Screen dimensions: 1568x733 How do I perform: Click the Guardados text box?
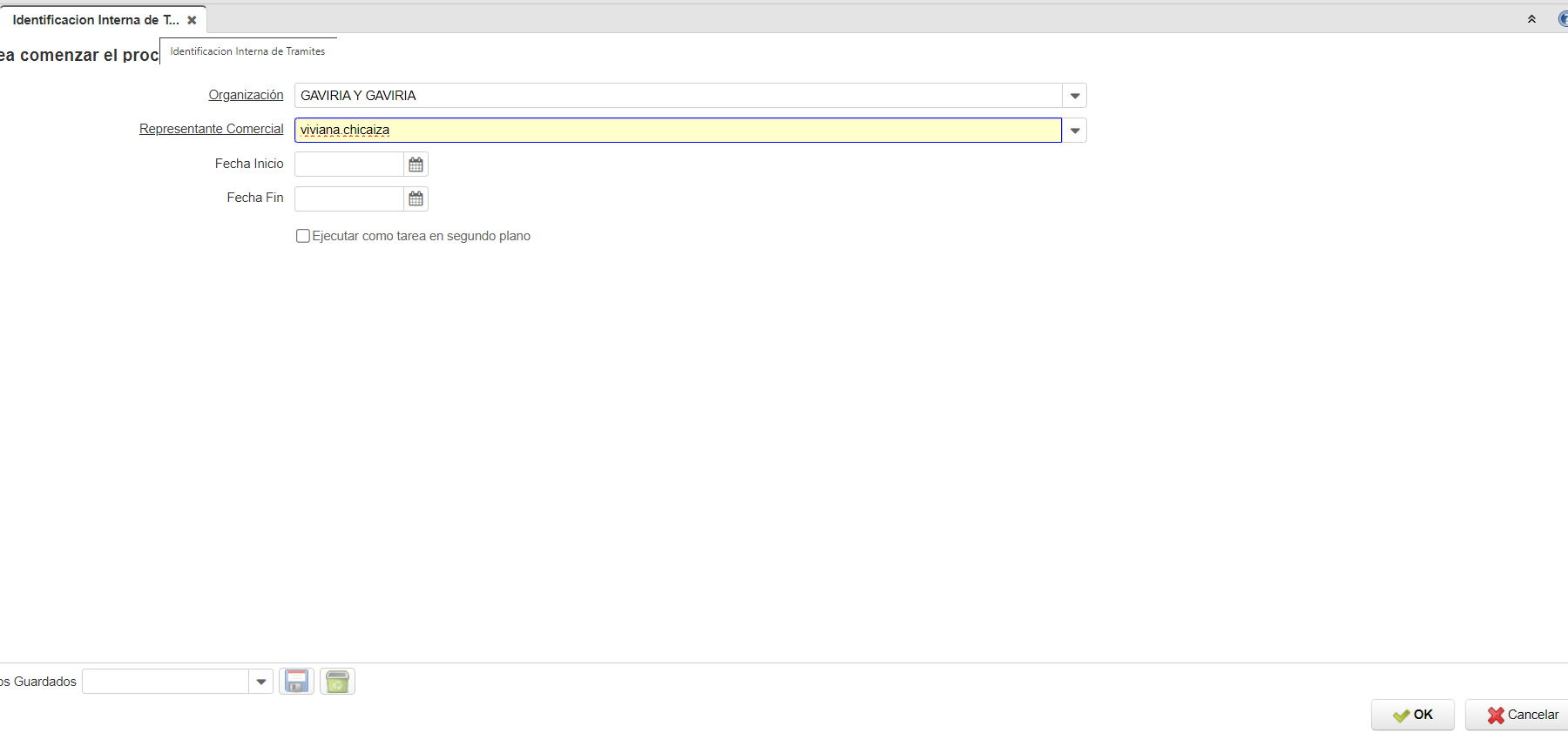[x=166, y=682]
